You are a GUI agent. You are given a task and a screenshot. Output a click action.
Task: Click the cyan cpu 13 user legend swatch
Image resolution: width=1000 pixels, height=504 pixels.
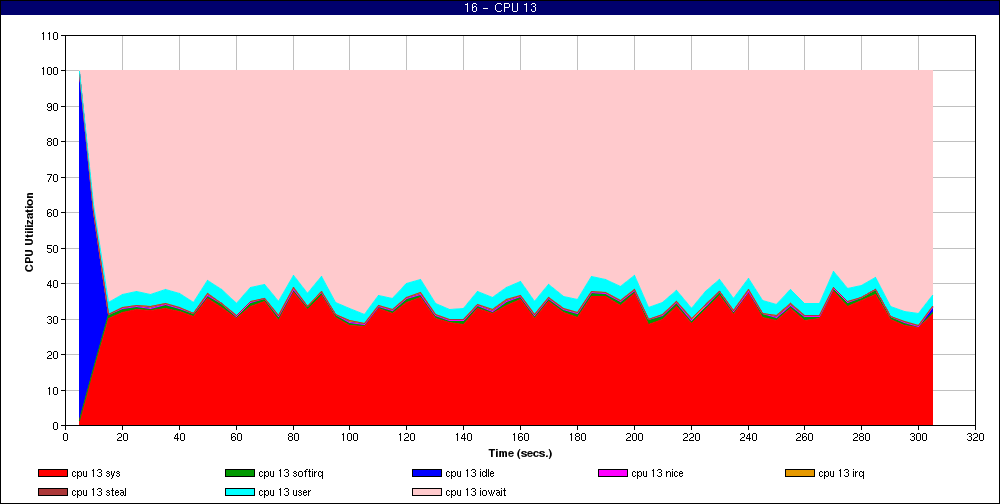tap(239, 492)
